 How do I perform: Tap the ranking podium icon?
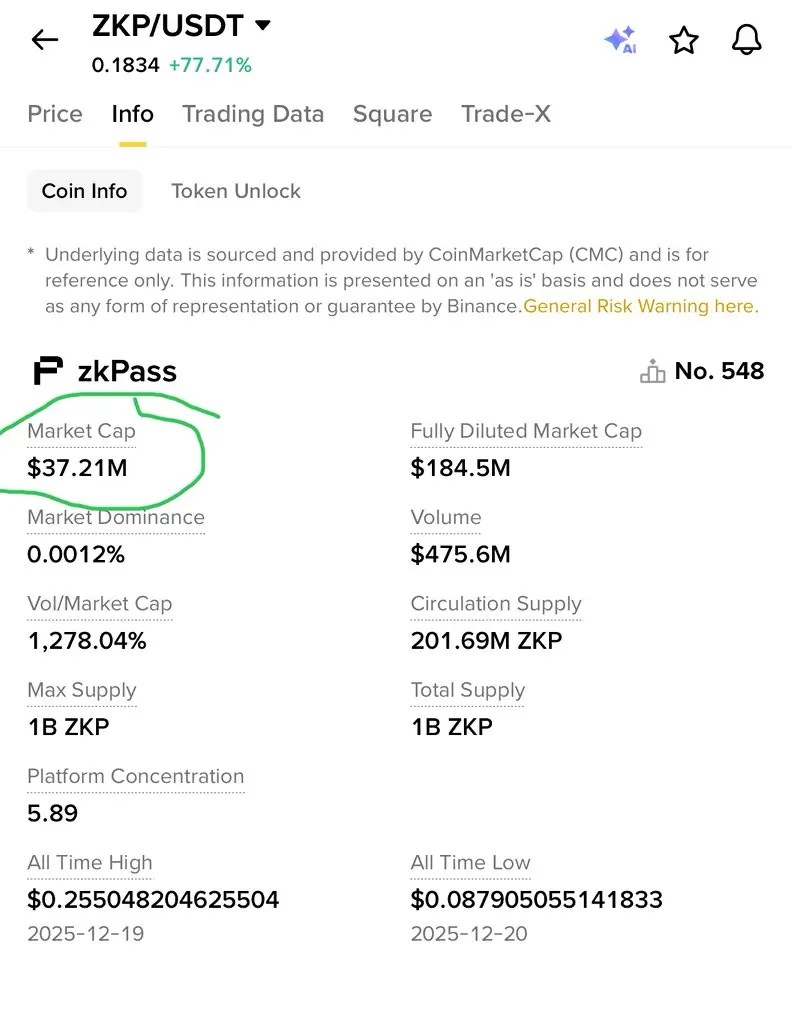[x=652, y=372]
